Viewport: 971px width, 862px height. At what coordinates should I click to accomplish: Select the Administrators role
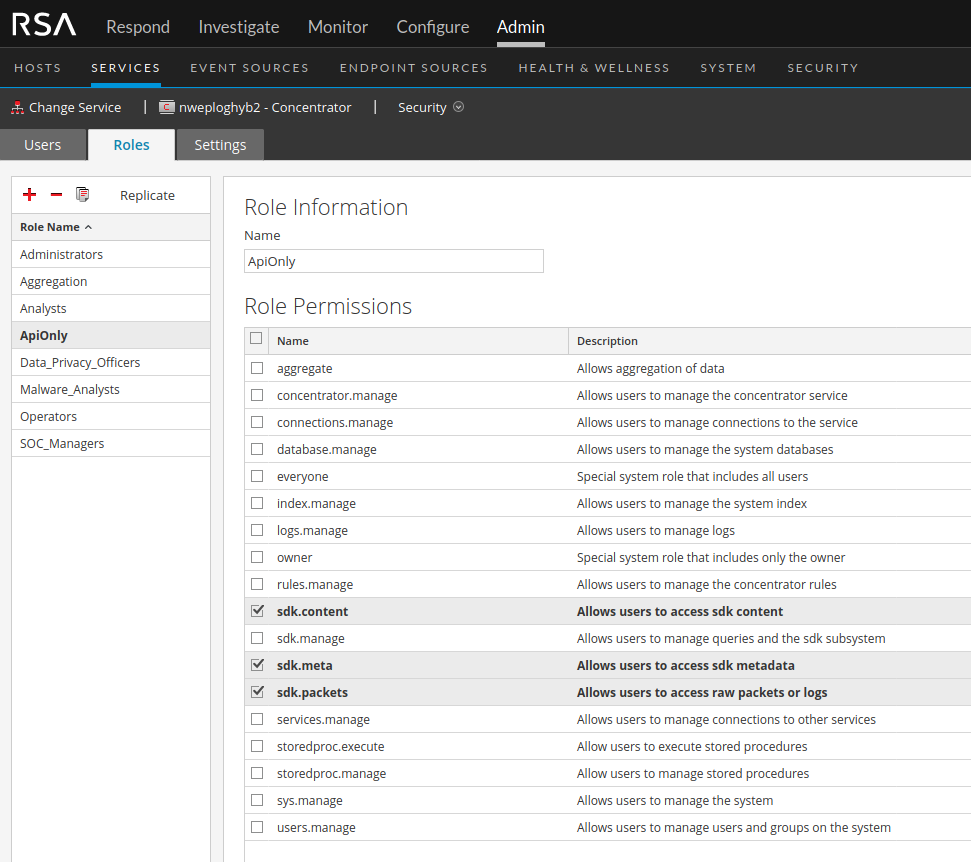point(62,254)
